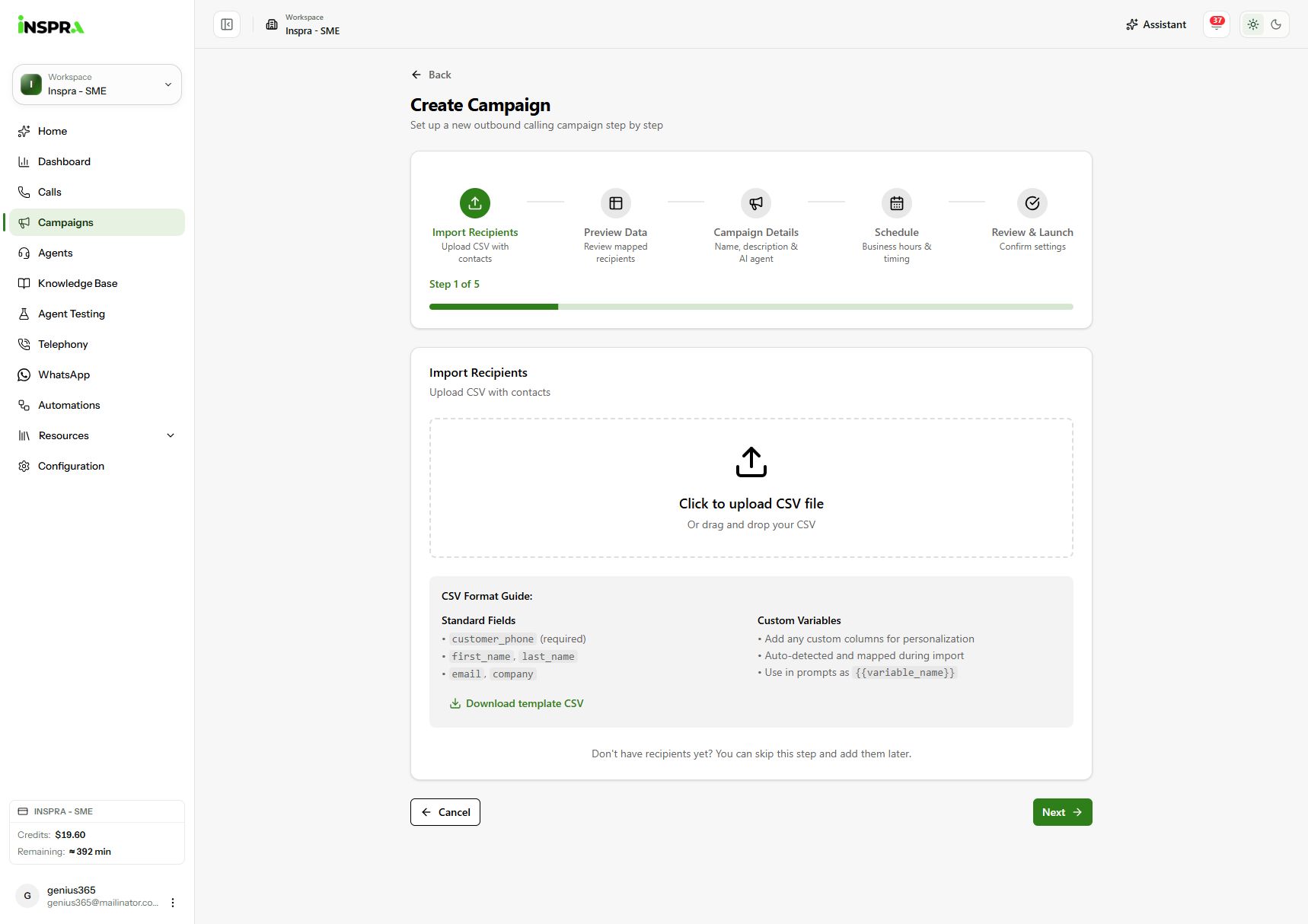This screenshot has height=924, width=1308.
Task: Click the Campaigns megaphone icon in sidebar
Action: [x=24, y=222]
